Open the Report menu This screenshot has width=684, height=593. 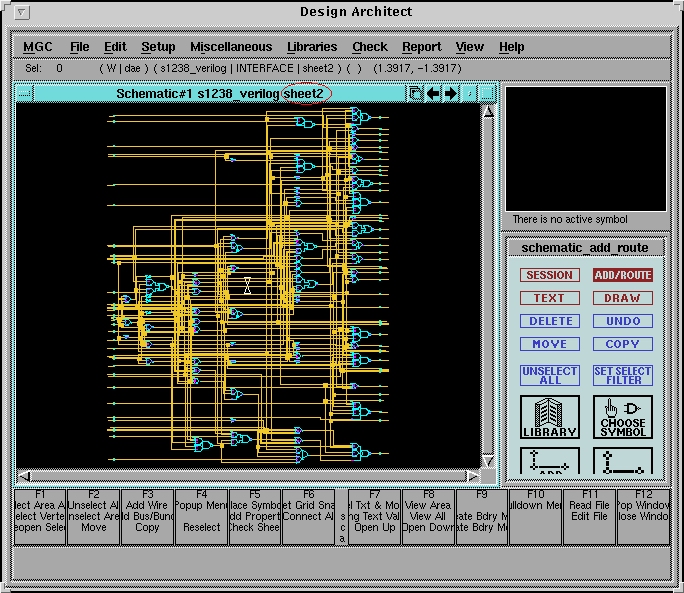[421, 47]
